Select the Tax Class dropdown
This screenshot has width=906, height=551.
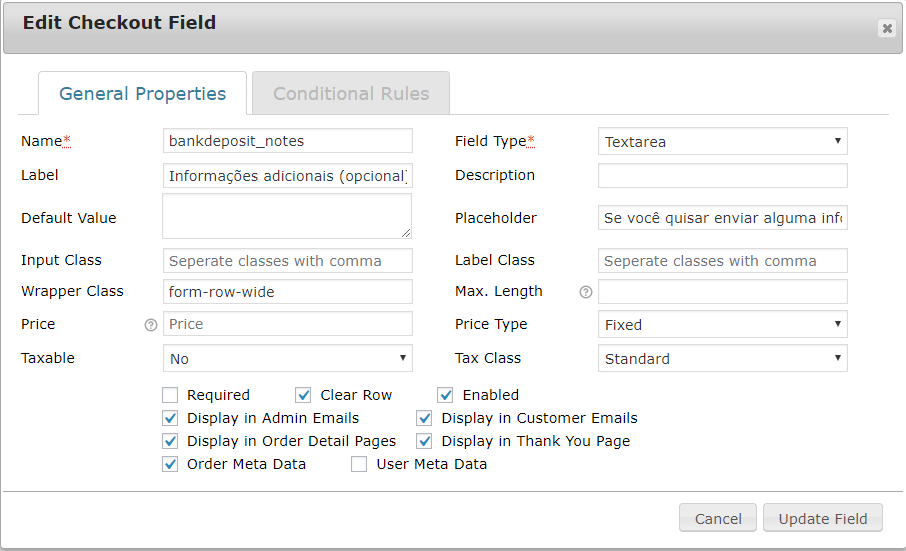point(722,358)
